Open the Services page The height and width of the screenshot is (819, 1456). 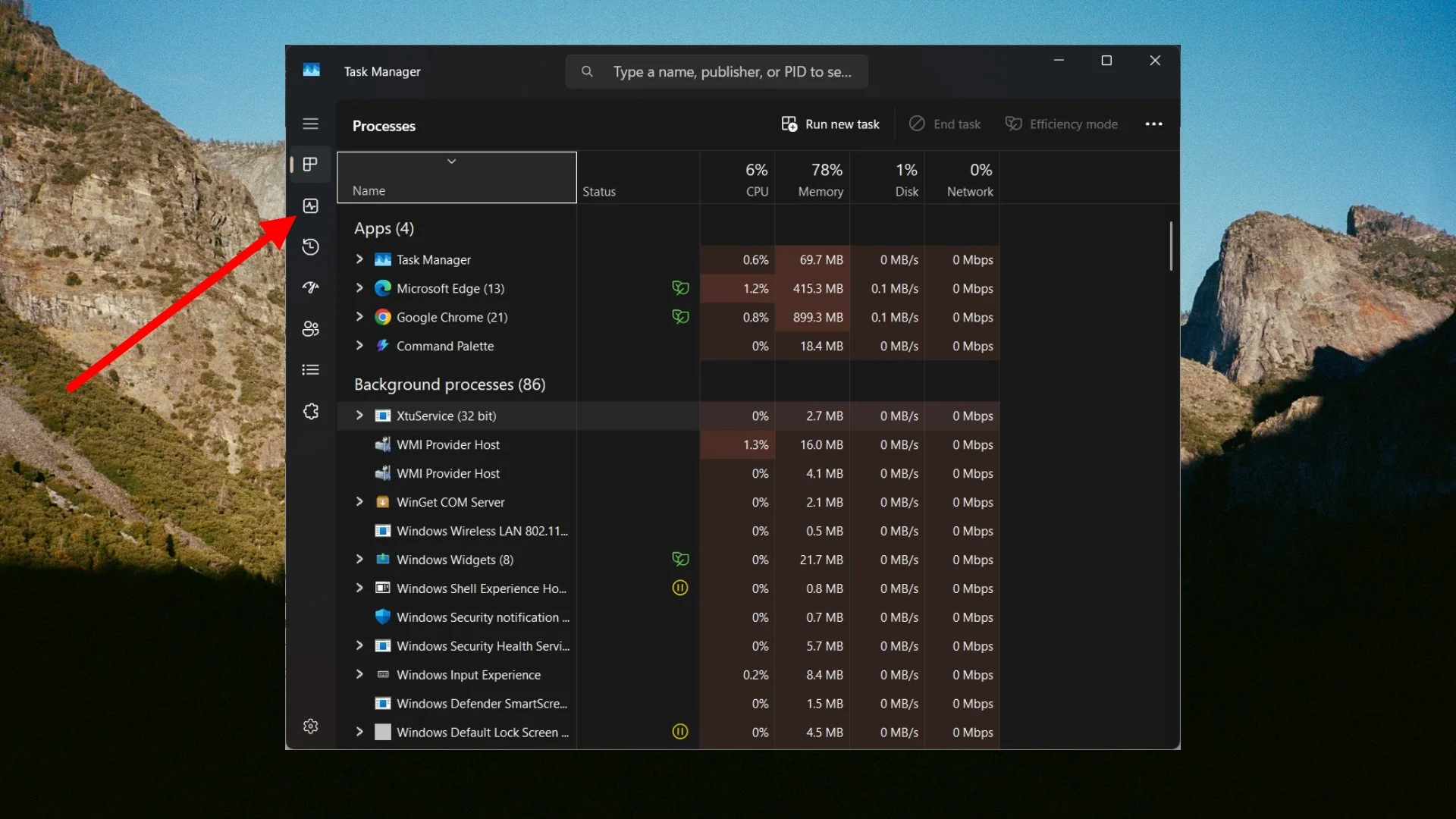click(x=310, y=411)
